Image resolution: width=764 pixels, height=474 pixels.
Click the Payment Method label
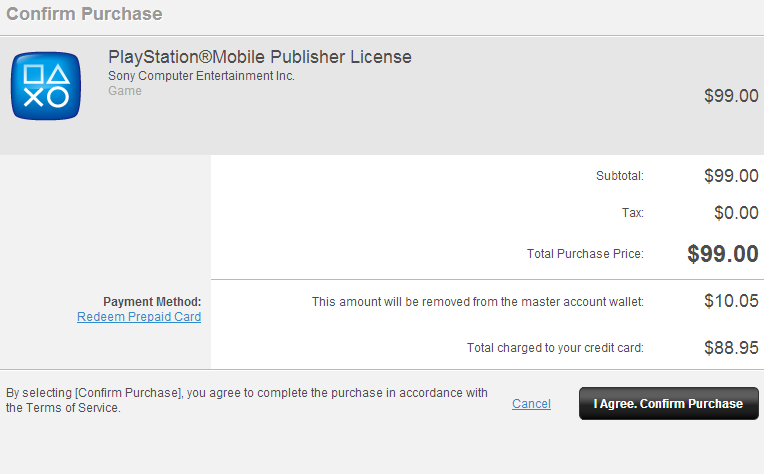(152, 302)
